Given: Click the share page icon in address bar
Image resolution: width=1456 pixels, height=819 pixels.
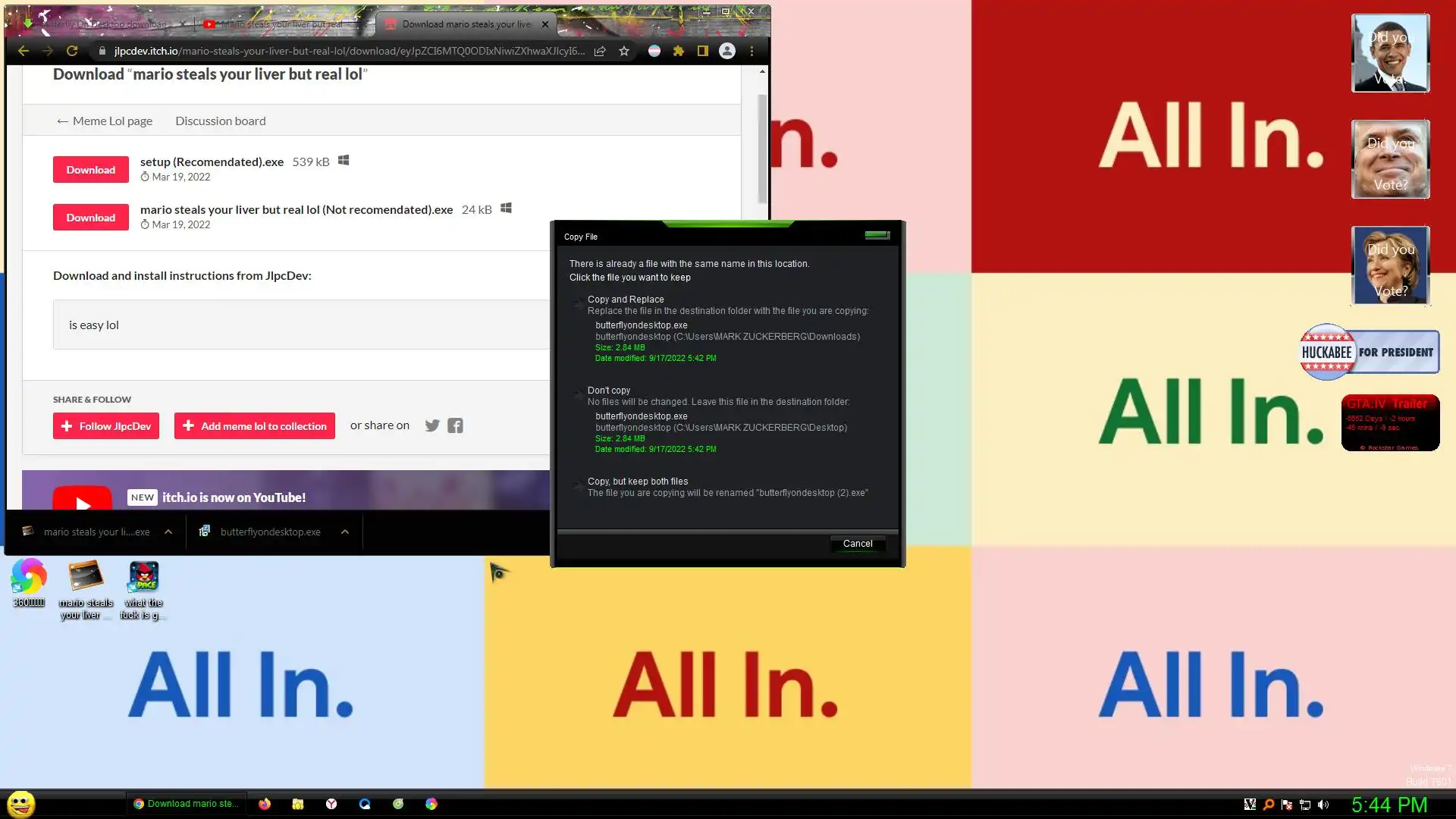Looking at the screenshot, I should [600, 51].
